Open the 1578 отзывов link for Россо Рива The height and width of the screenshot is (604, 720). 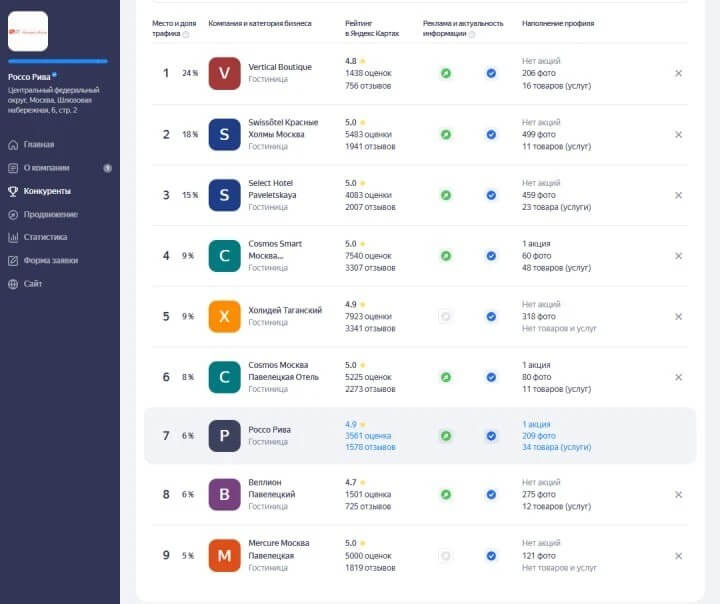370,447
